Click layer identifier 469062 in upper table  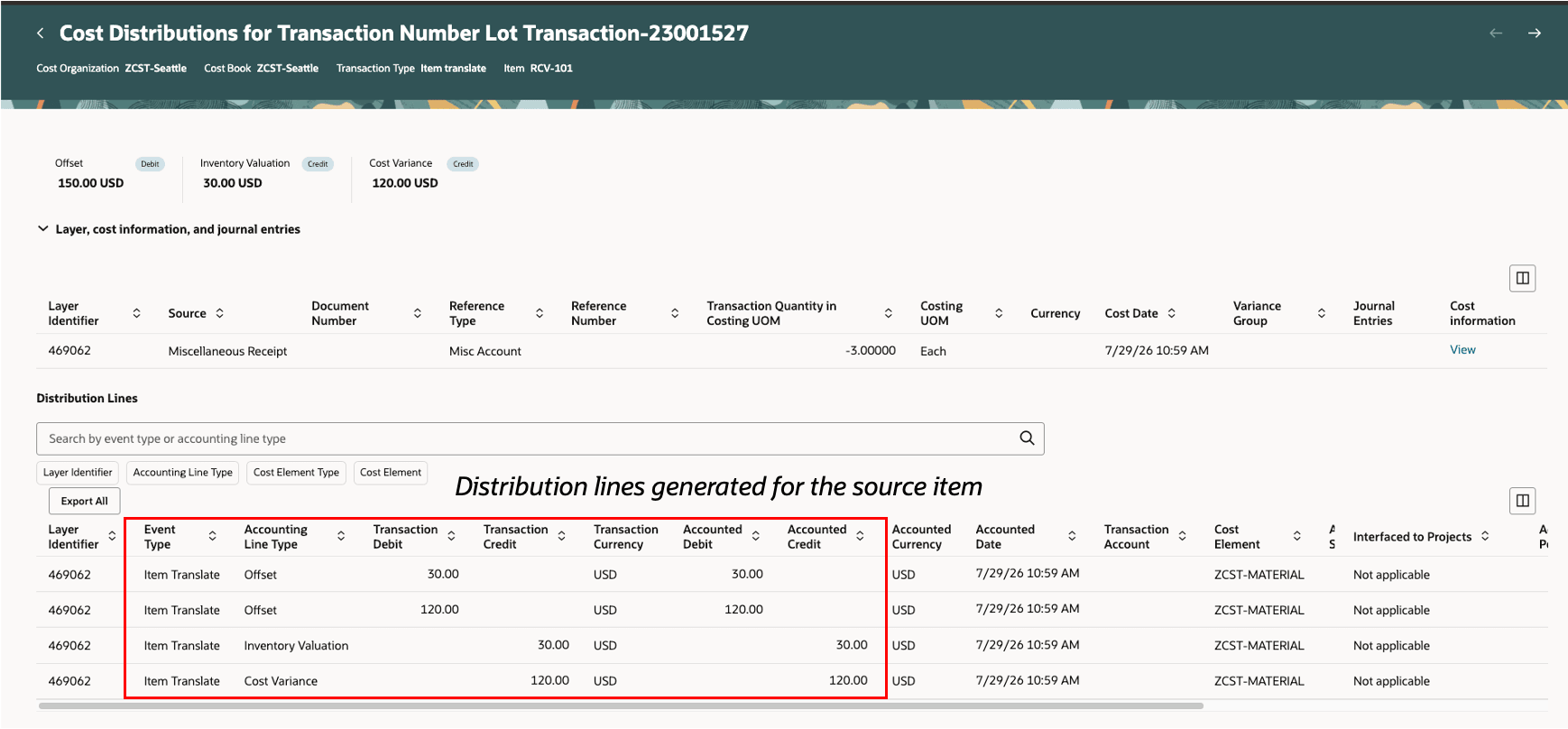click(x=69, y=350)
